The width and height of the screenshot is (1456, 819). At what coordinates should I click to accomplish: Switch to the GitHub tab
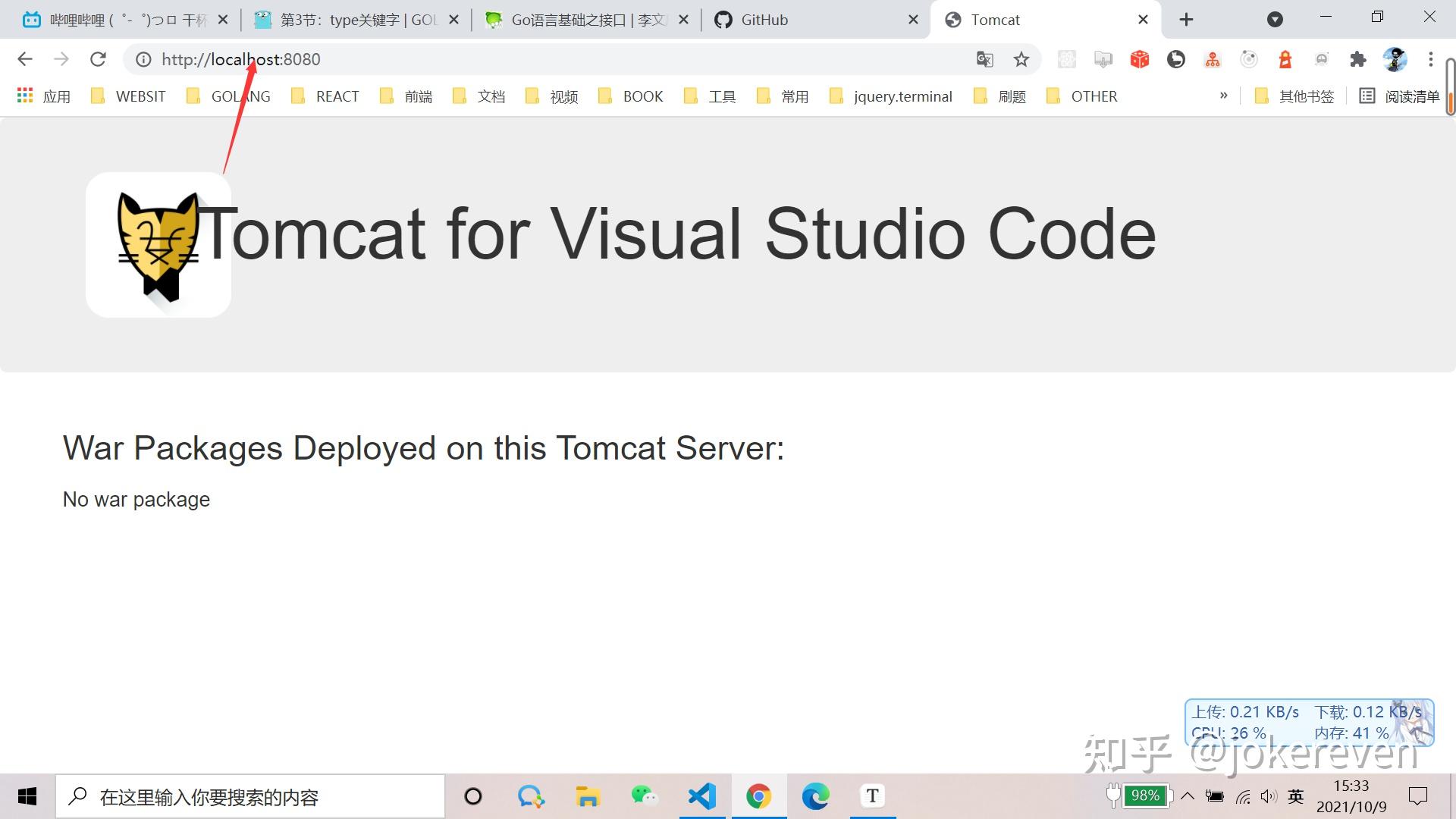pos(766,20)
